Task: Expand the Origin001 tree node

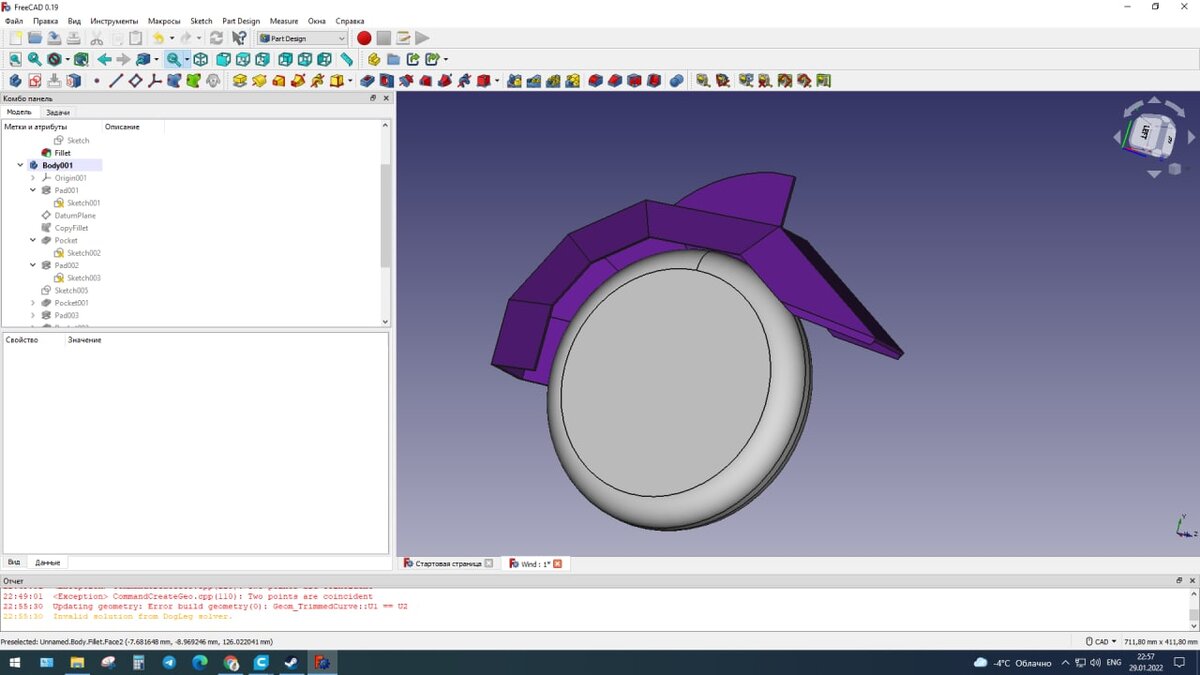Action: [x=33, y=178]
